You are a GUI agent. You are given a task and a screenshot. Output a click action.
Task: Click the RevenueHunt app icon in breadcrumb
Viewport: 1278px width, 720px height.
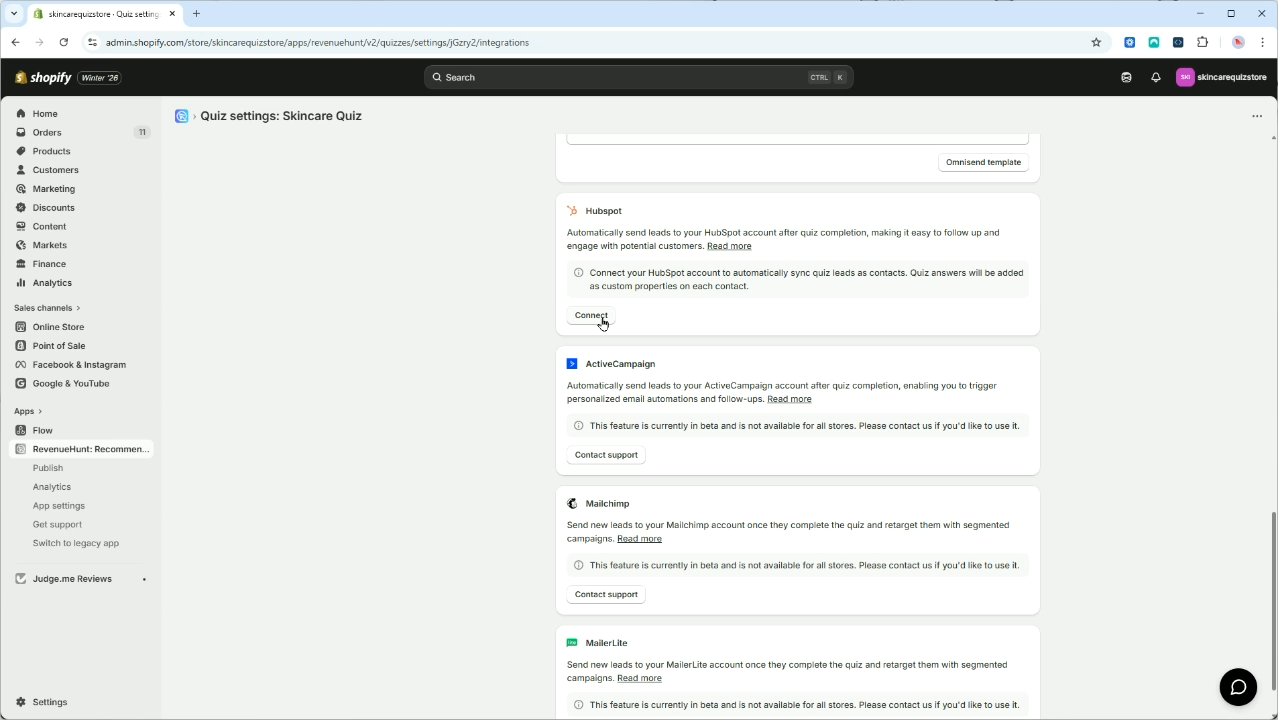[x=181, y=116]
